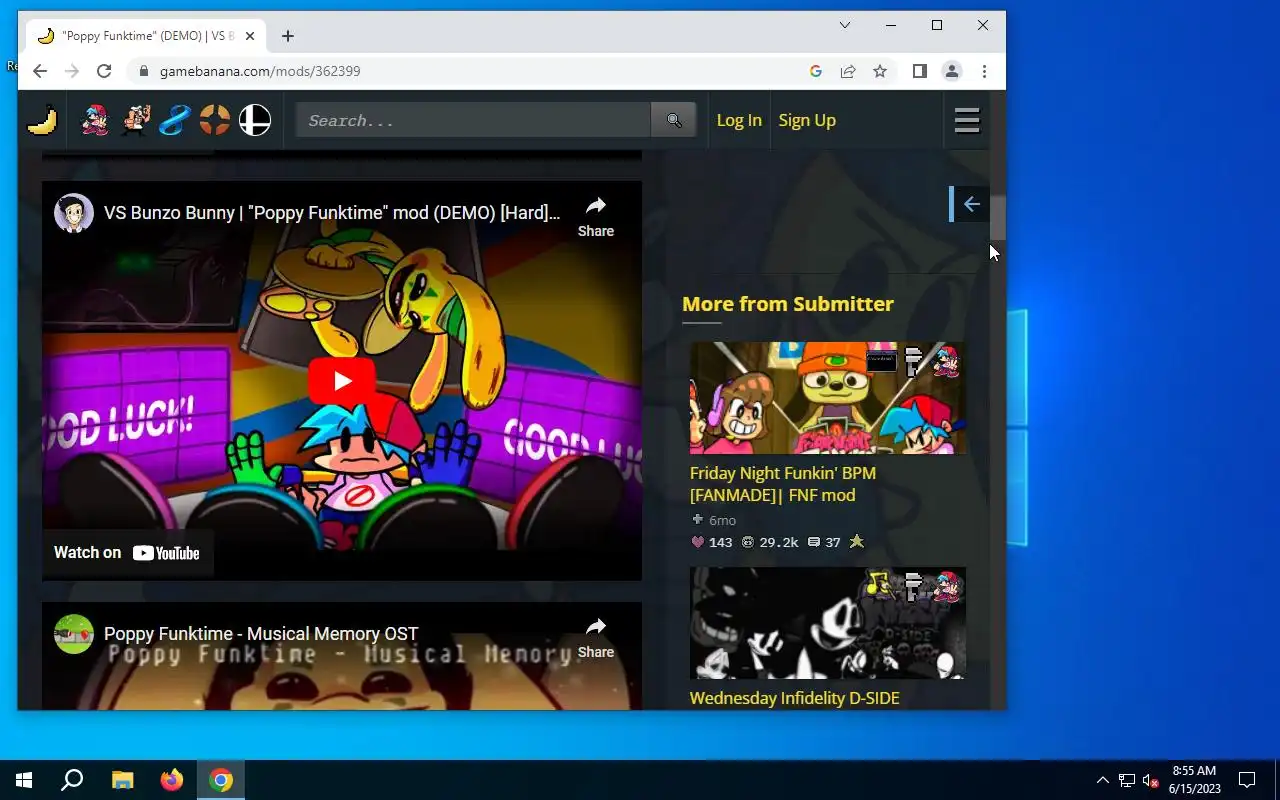Click Watch on YouTube button
Viewport: 1280px width, 800px height.
coord(127,553)
